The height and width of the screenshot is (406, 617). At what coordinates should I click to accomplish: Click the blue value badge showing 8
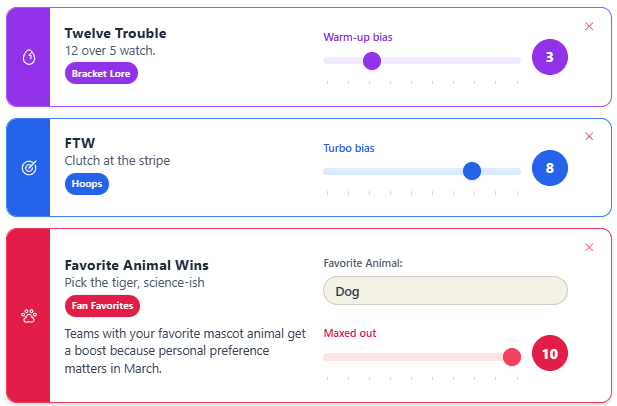click(x=549, y=168)
